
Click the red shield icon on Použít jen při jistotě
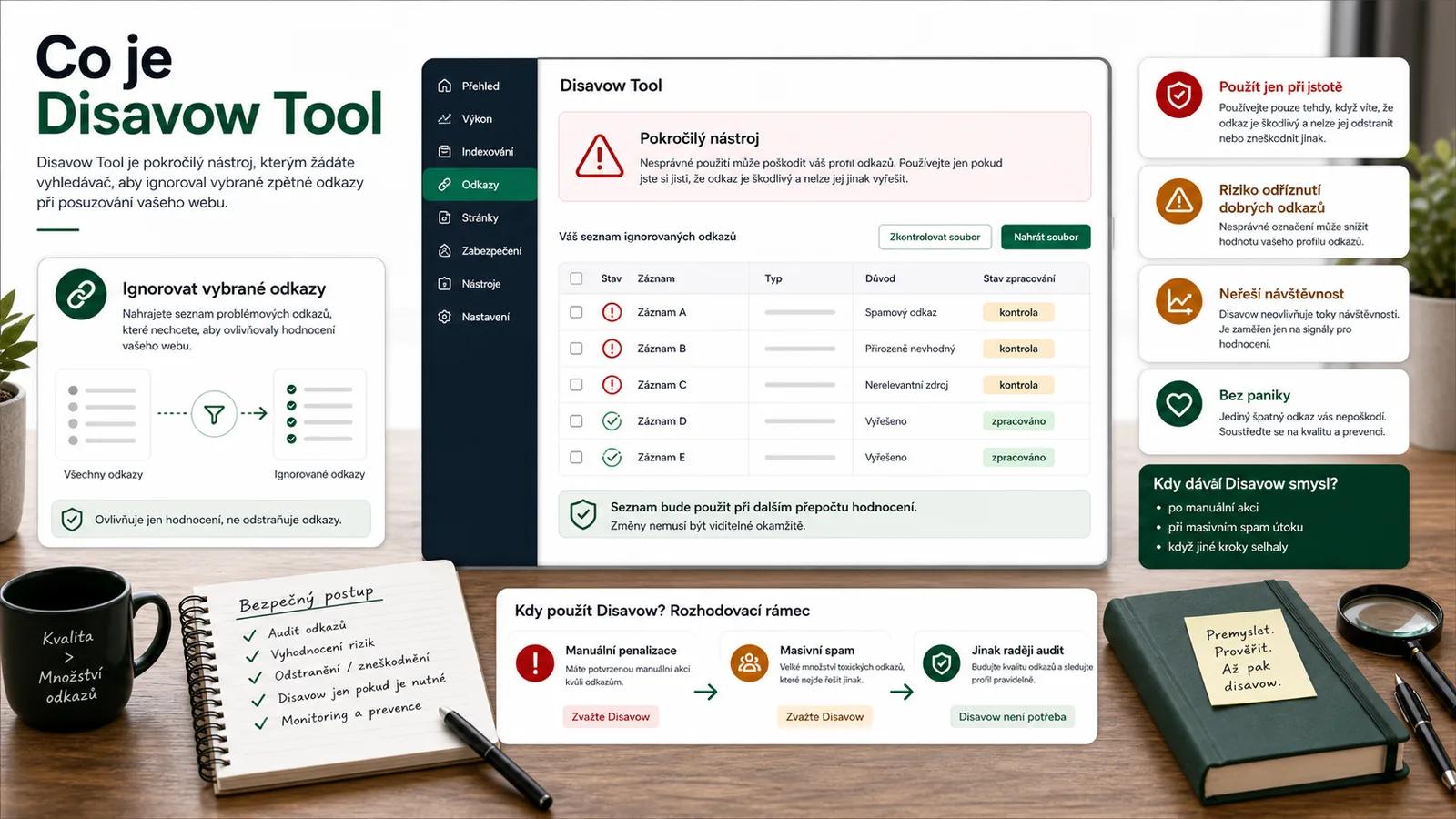tap(1179, 95)
